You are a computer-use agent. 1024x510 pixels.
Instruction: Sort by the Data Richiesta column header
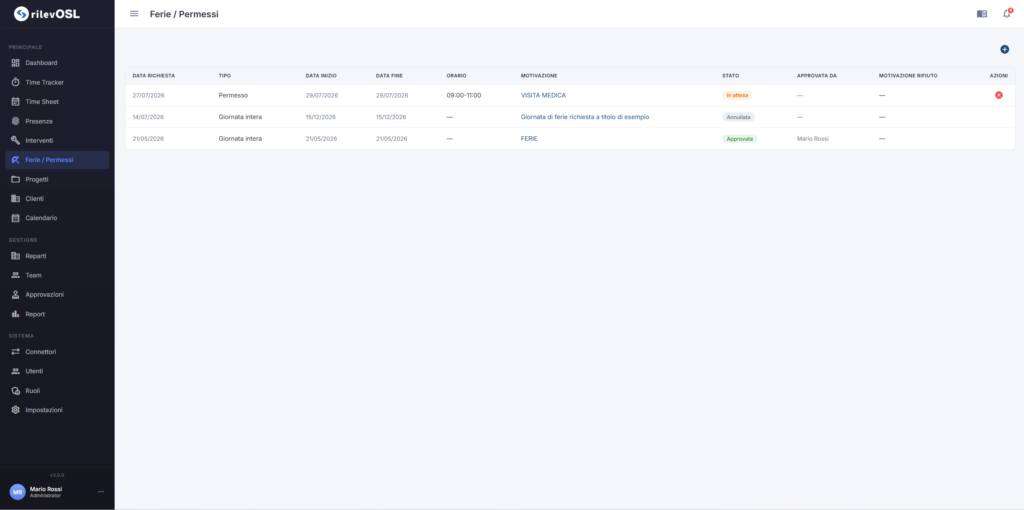(153, 76)
